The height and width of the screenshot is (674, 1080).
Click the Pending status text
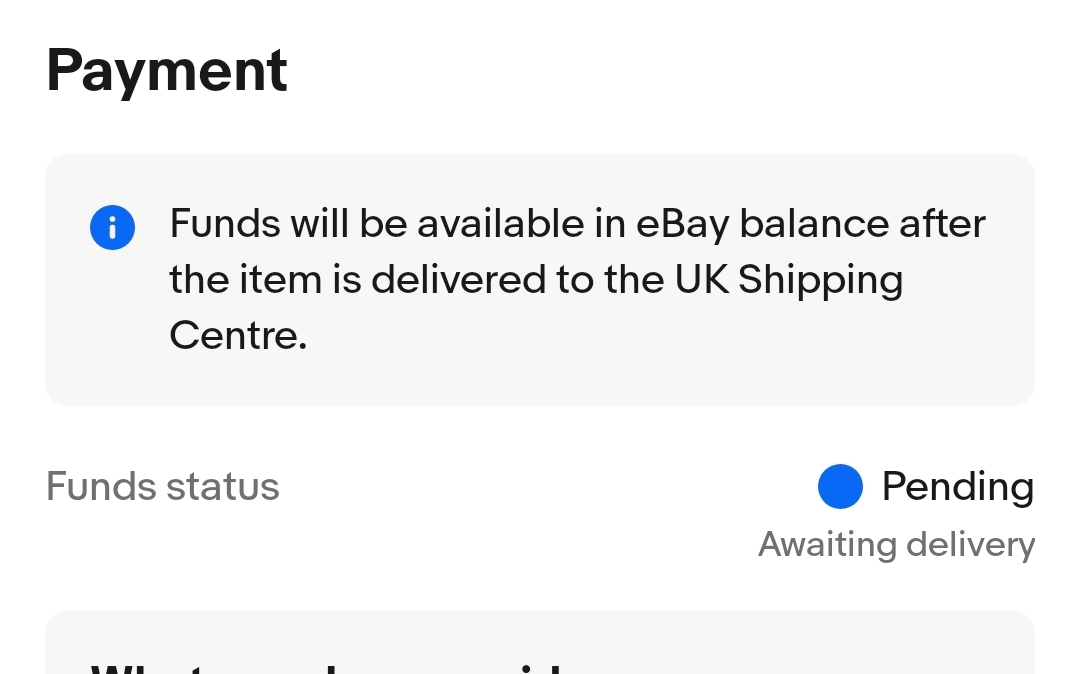[x=957, y=487]
